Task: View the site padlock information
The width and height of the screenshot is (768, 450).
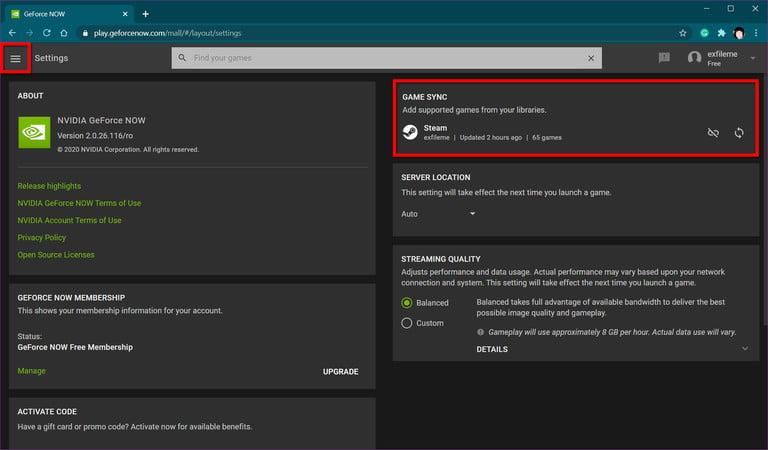Action: click(85, 33)
